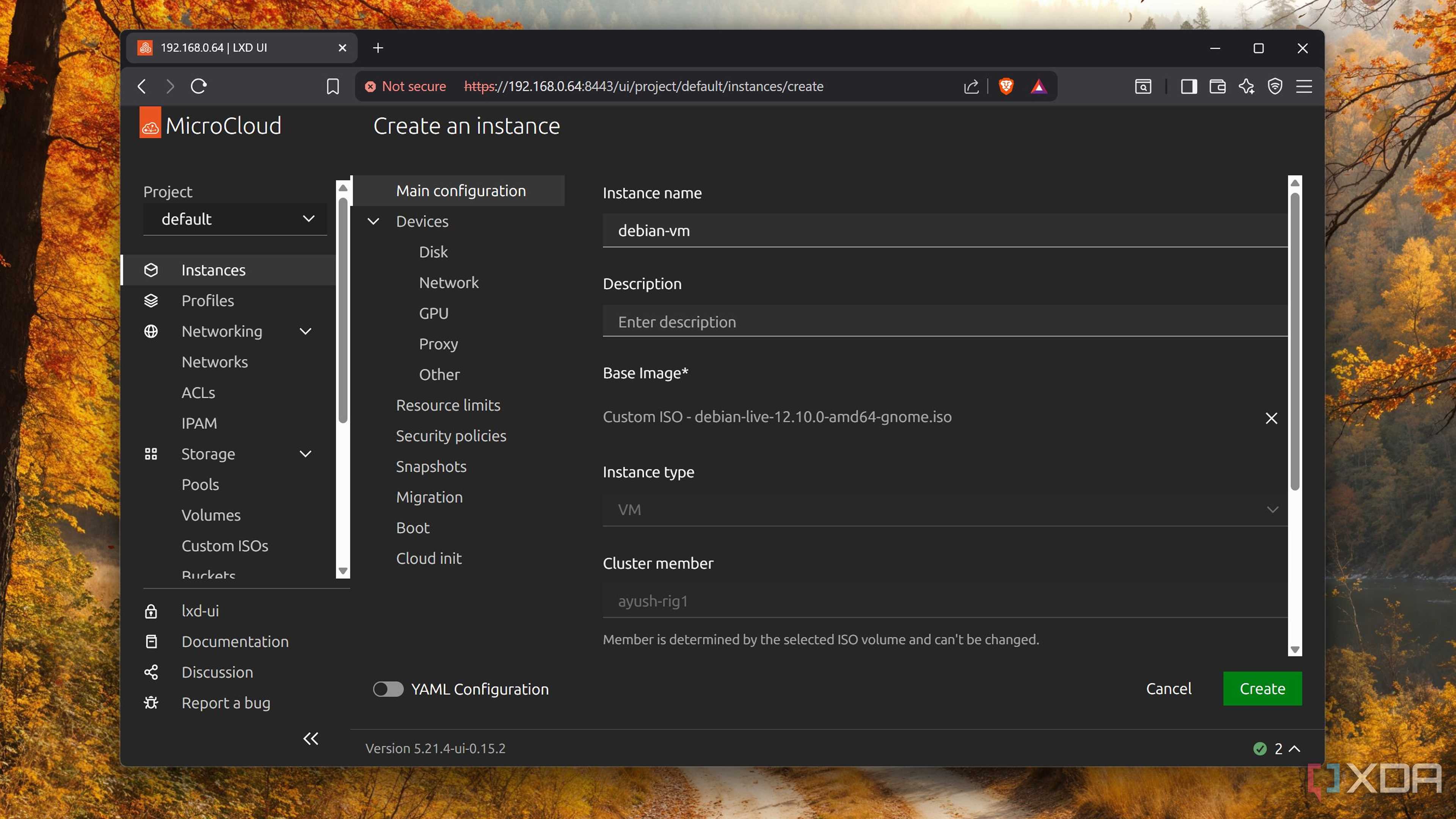Toggle the YAML Configuration switch

388,689
